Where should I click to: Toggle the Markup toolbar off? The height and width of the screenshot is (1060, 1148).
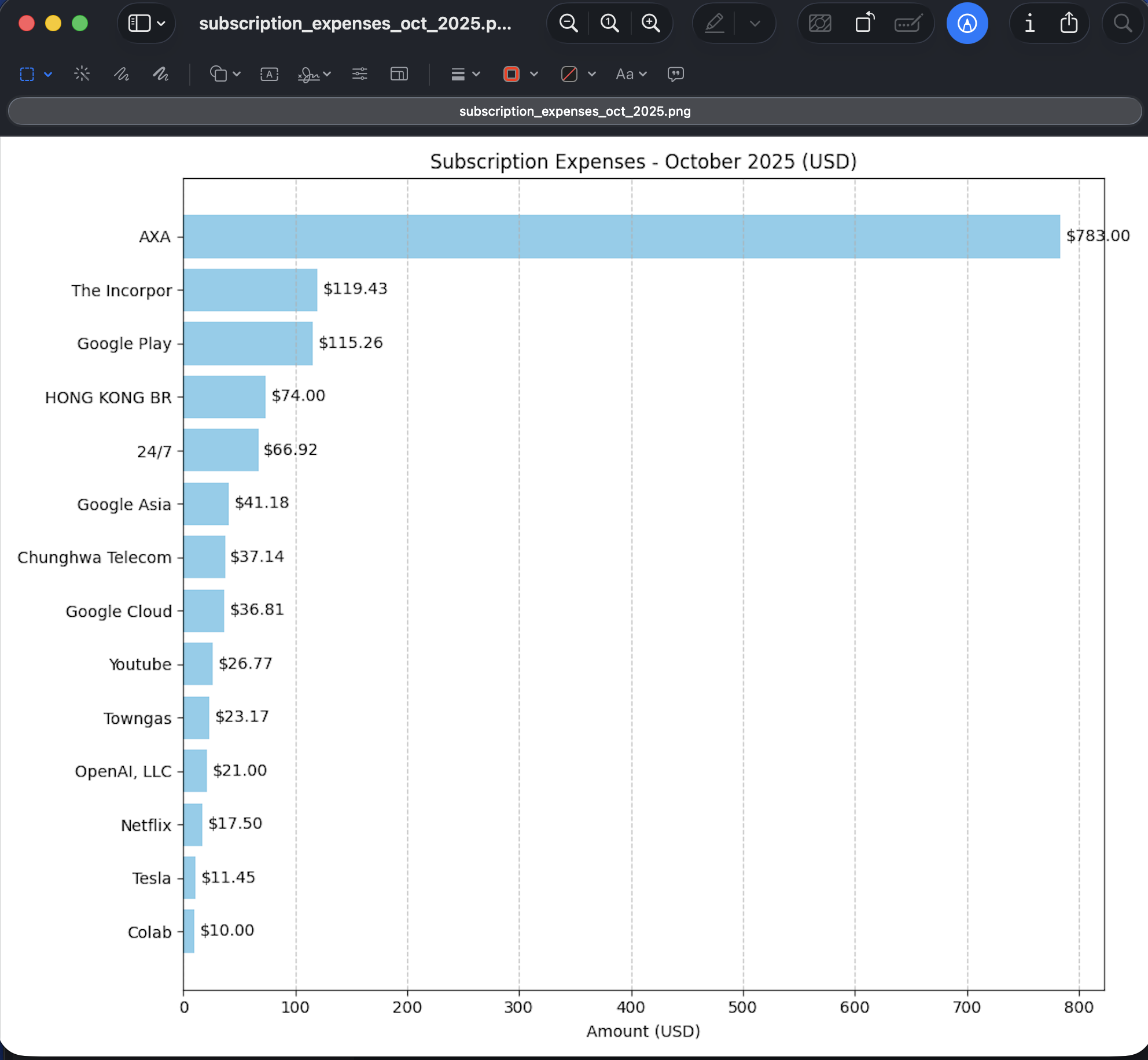(967, 23)
